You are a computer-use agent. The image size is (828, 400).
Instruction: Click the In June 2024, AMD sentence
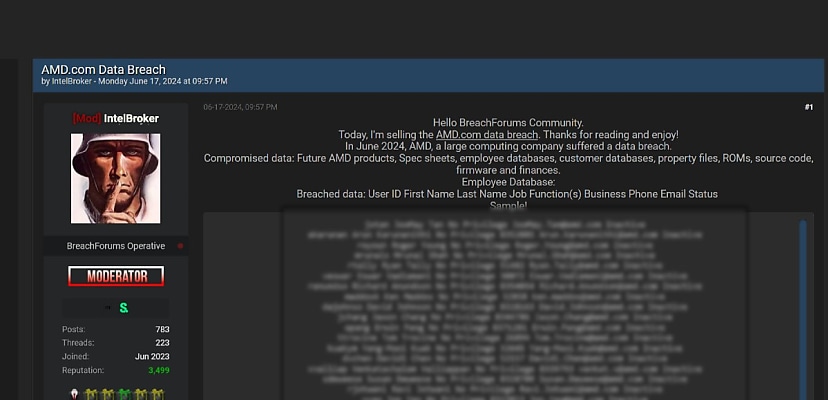tap(509, 146)
